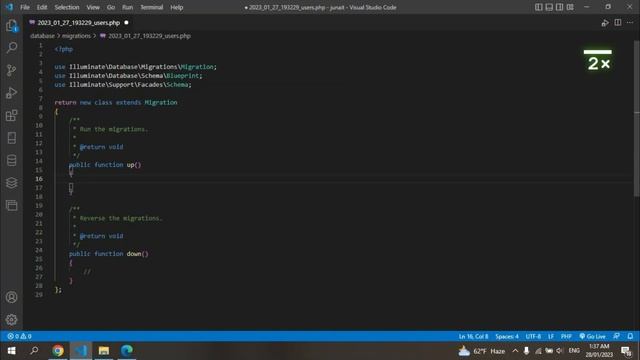This screenshot has height=360, width=640.
Task: Click UTF-8 encoding in status bar
Action: pos(533,336)
